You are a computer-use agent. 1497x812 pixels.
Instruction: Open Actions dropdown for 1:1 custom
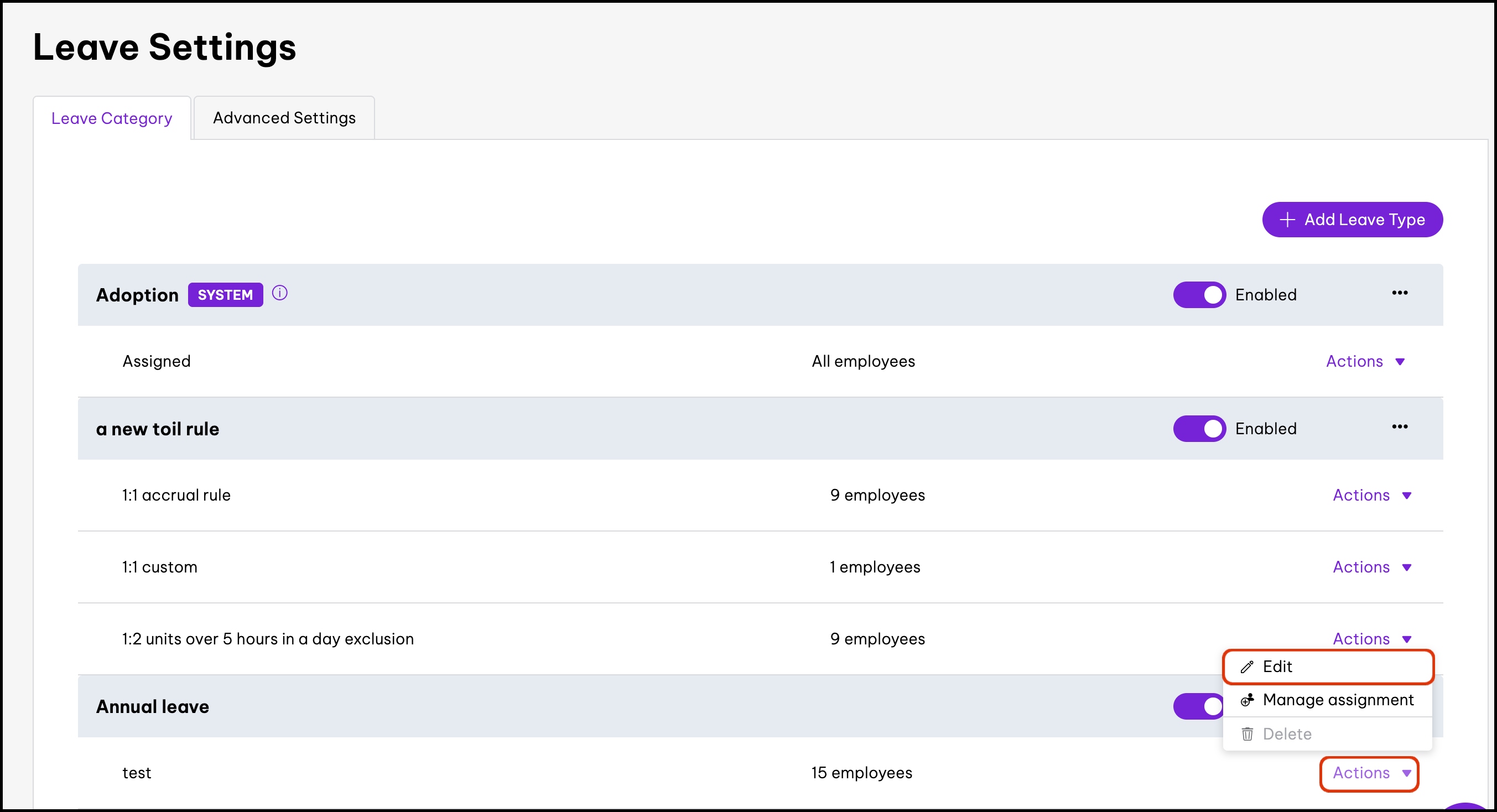[1371, 568]
